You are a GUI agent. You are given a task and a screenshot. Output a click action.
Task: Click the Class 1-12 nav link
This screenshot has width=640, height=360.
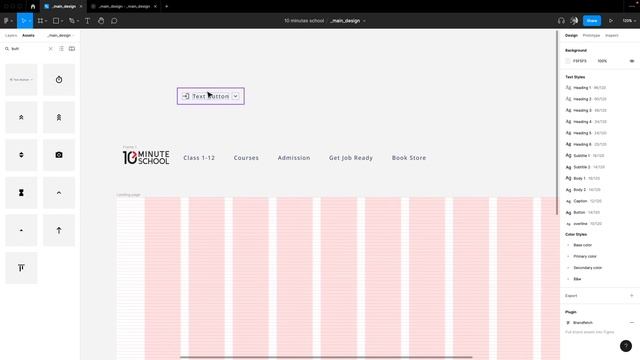click(x=199, y=158)
